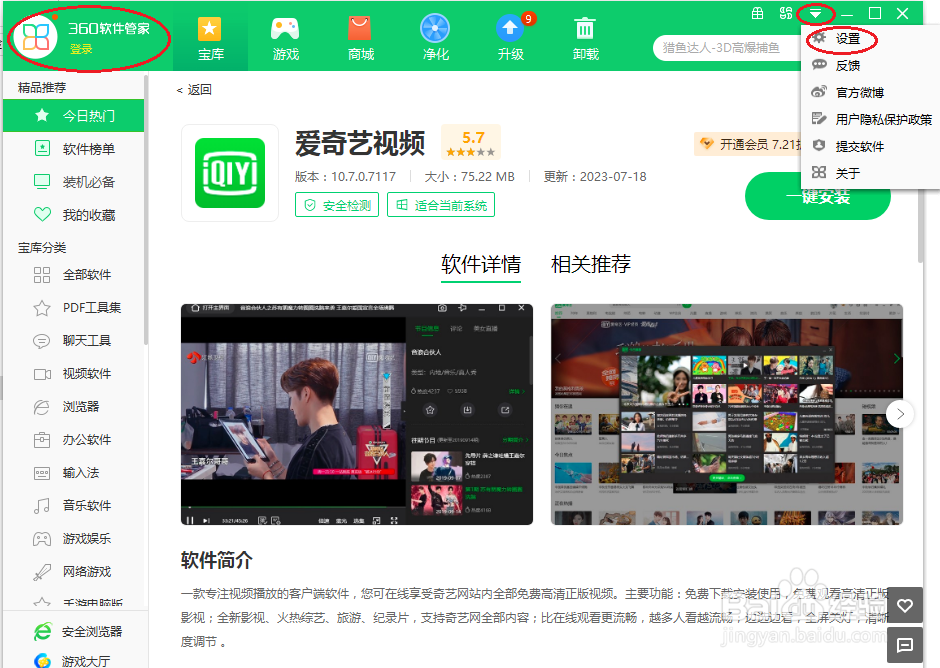940x668 pixels.
Task: Open 输入法 category
Action: [73, 473]
